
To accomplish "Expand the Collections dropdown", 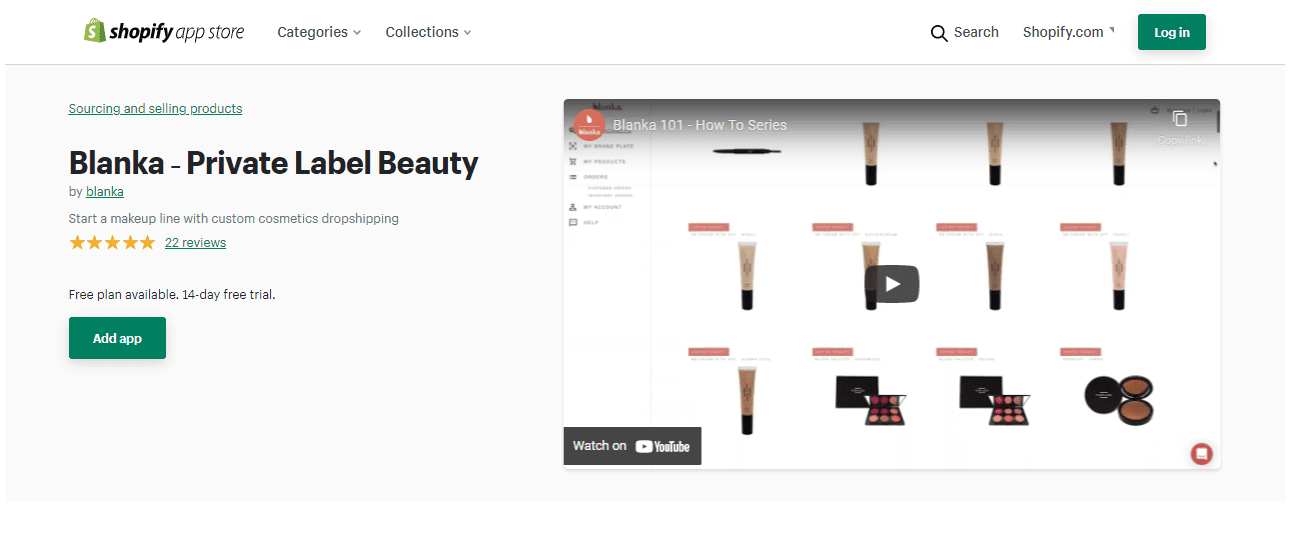I will (428, 32).
